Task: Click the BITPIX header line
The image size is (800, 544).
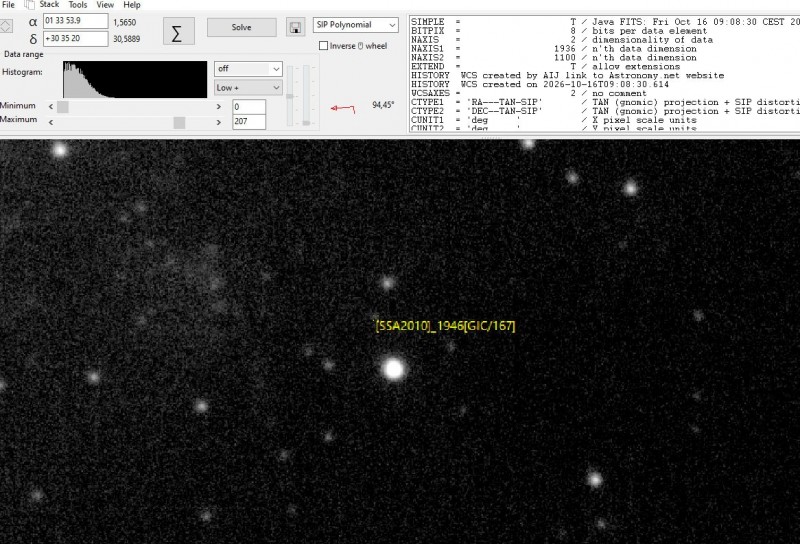Action: pos(559,31)
